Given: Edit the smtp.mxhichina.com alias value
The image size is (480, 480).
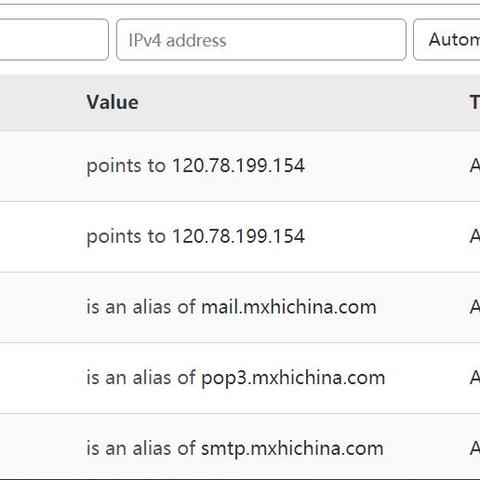Looking at the screenshot, I should pyautogui.click(x=235, y=449).
